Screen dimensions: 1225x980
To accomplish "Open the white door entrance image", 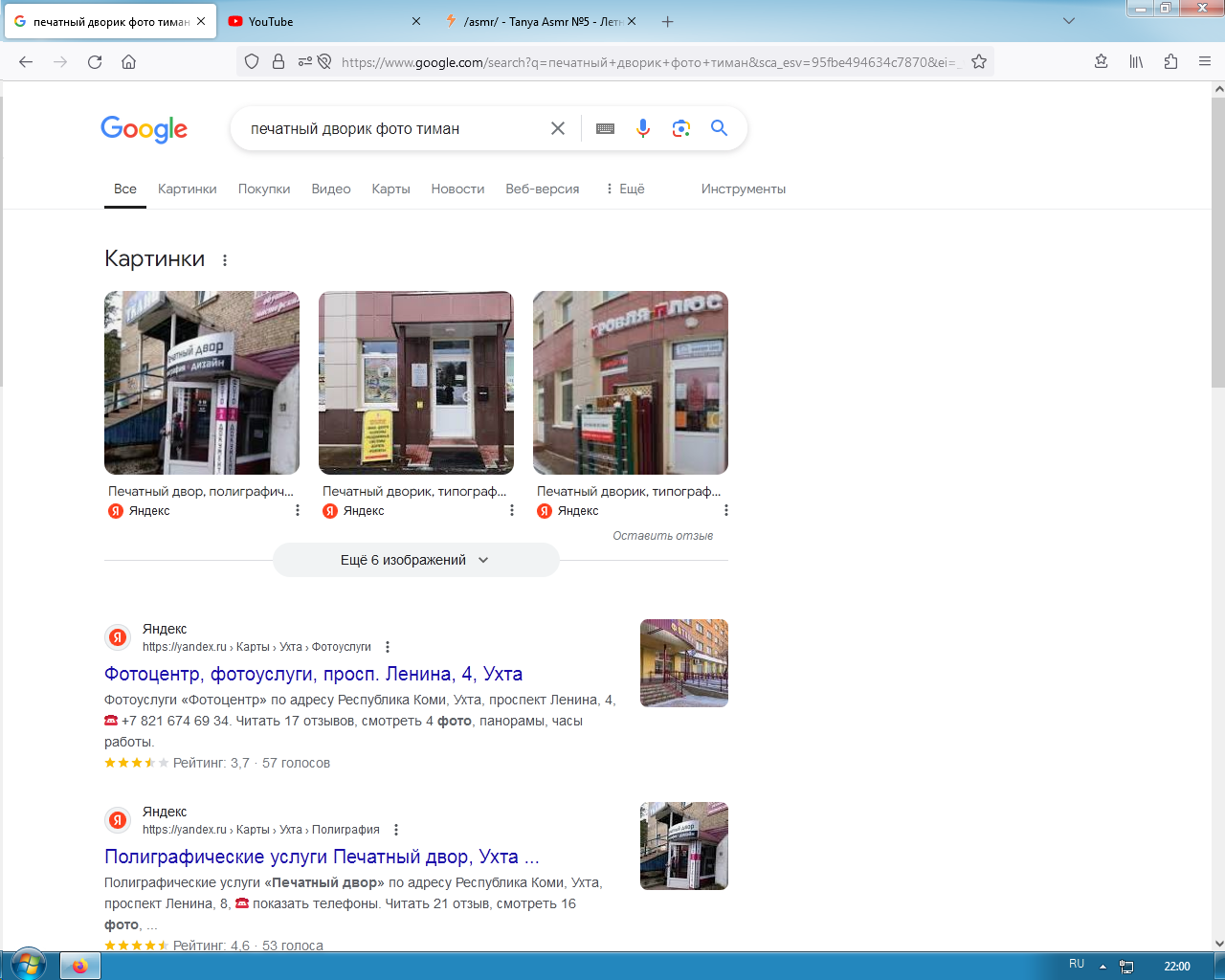I will click(x=416, y=383).
